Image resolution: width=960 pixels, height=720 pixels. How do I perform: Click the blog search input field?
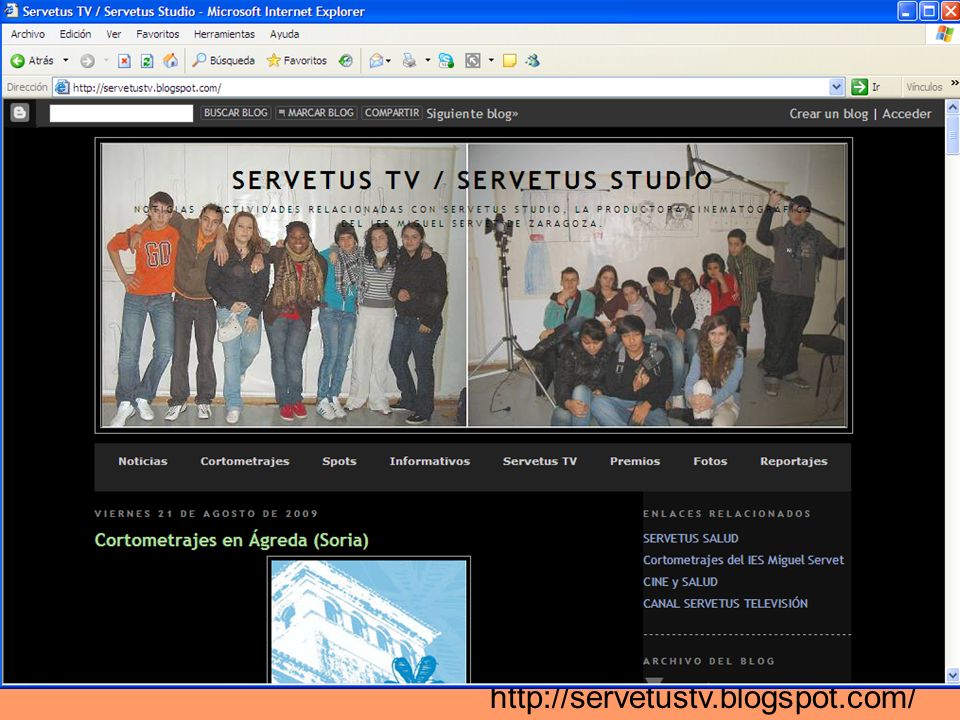[121, 113]
